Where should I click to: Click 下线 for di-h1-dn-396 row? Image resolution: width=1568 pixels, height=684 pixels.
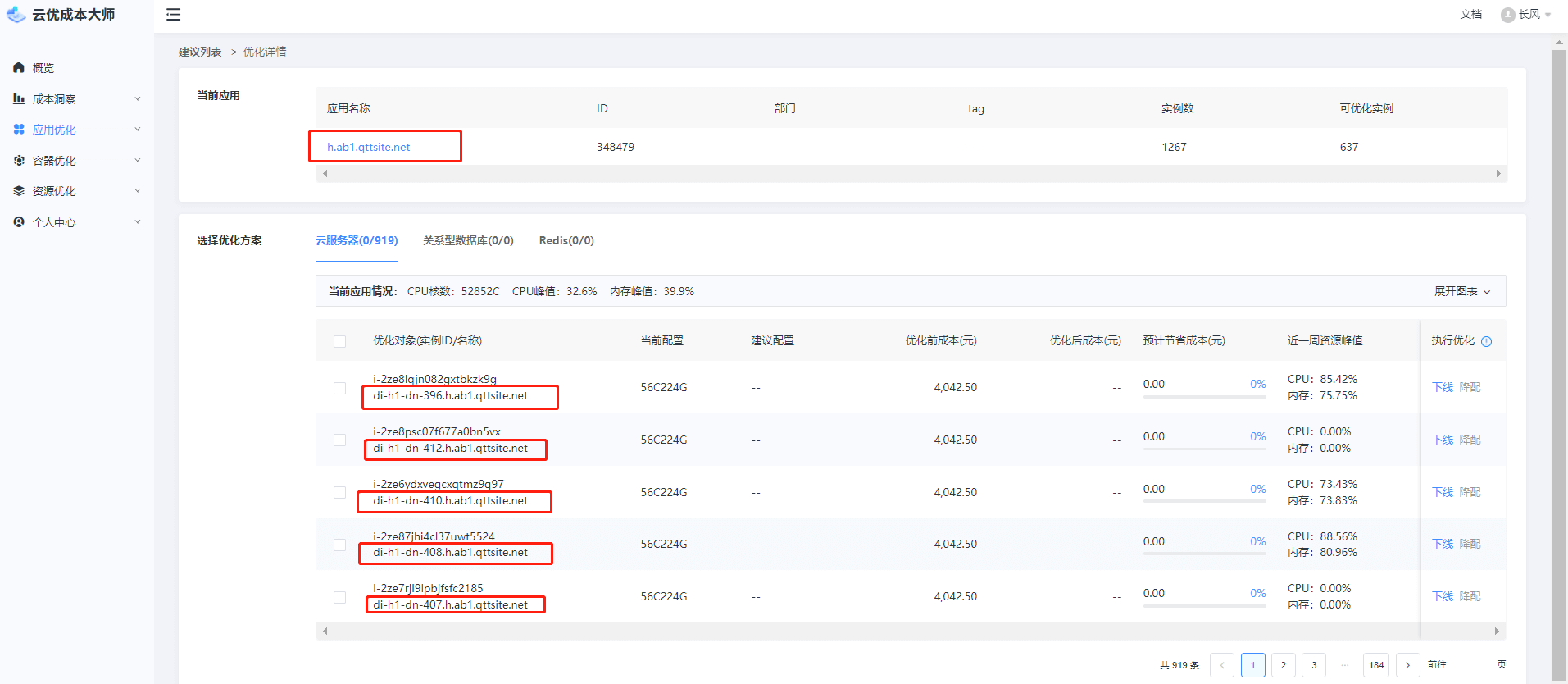click(x=1443, y=387)
